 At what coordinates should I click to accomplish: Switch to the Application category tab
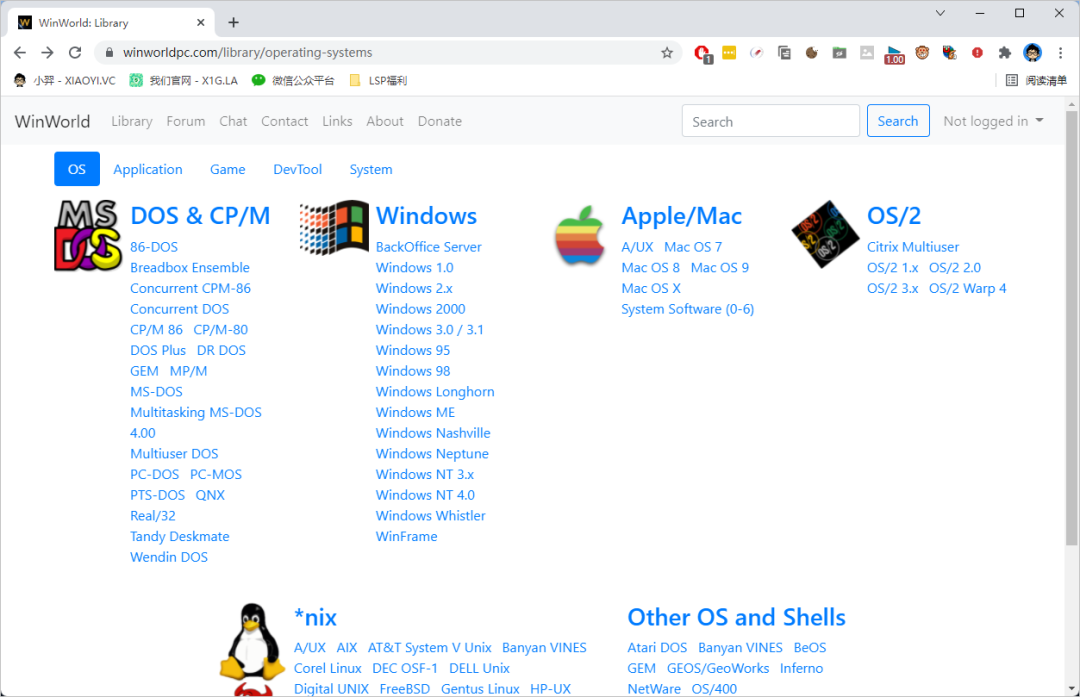pos(148,169)
